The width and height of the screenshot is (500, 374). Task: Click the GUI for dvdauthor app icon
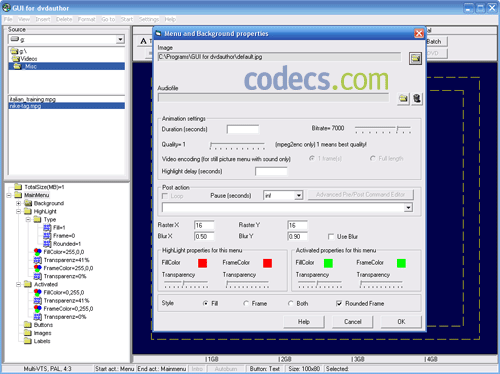[6, 7]
